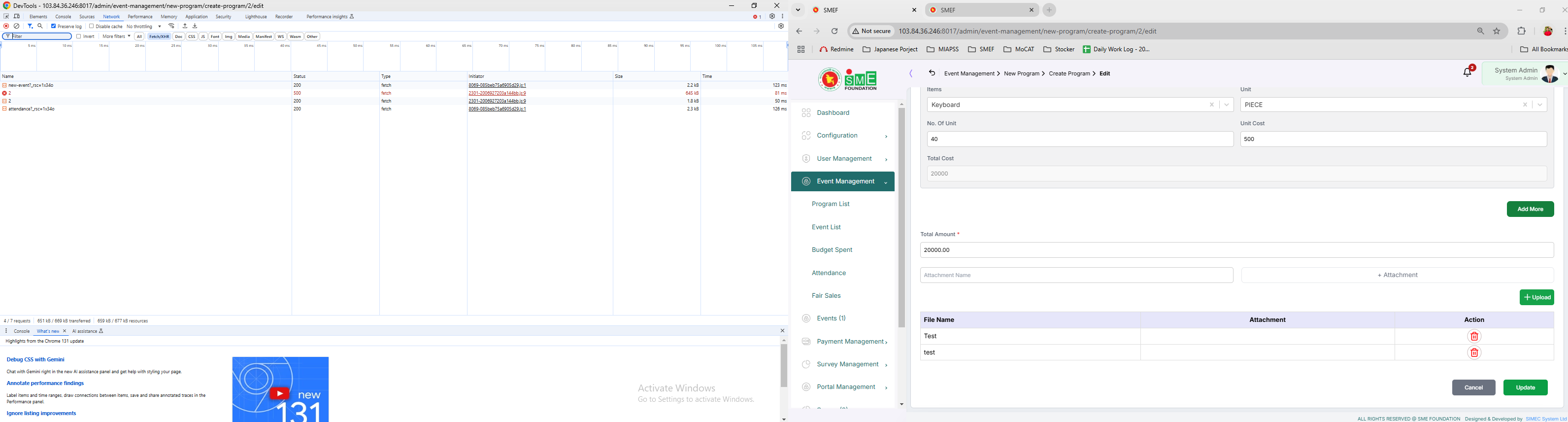Open the No throttling dropdown

(x=144, y=26)
